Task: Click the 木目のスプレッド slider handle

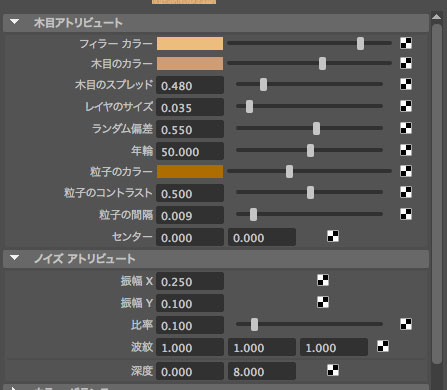Action: [263, 84]
